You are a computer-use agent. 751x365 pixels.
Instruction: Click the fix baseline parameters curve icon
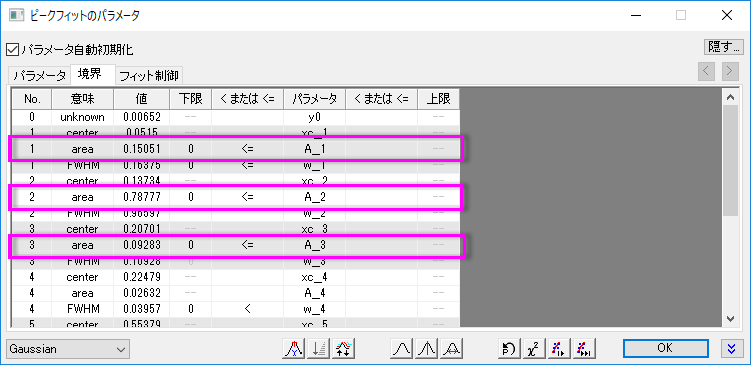pos(401,349)
